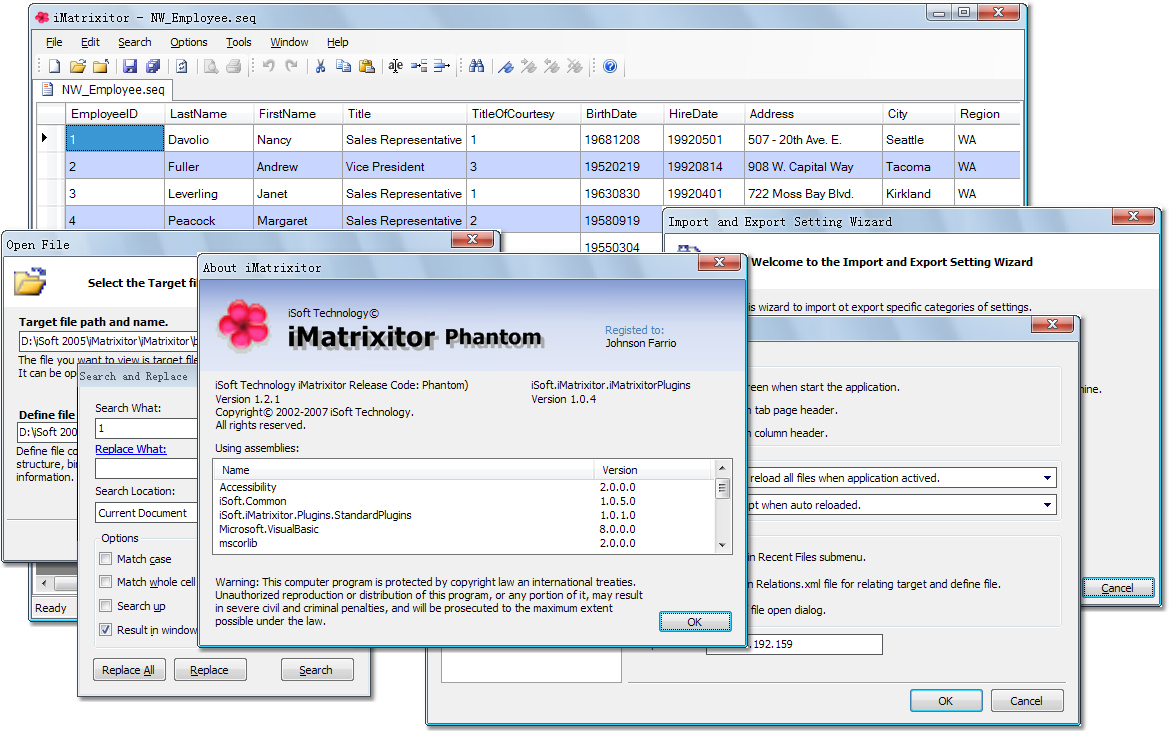
Task: Click the Save All multi-floppy icon
Action: pos(153,66)
